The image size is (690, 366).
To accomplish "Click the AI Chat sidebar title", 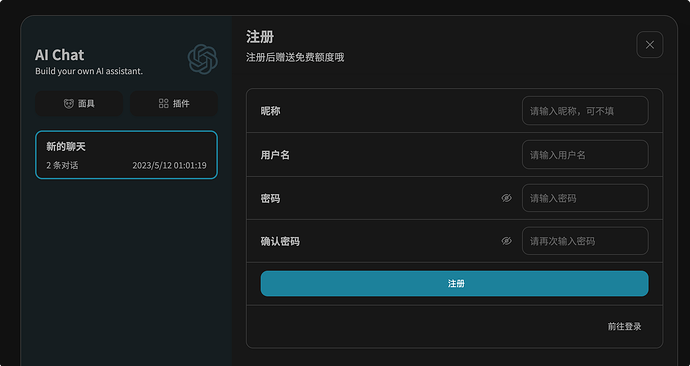I will click(59, 55).
